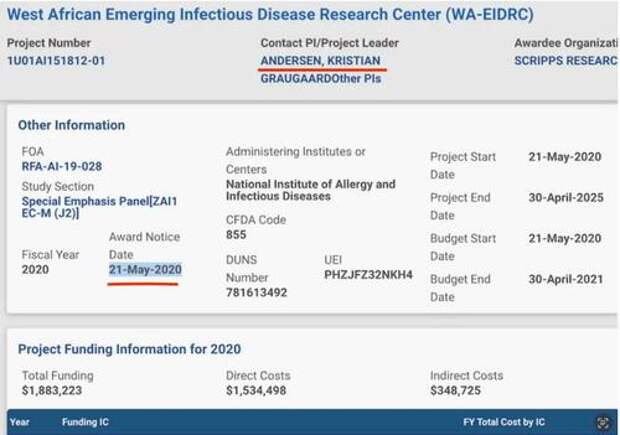Sort by the Year column header
The height and width of the screenshot is (435, 620).
[x=20, y=423]
